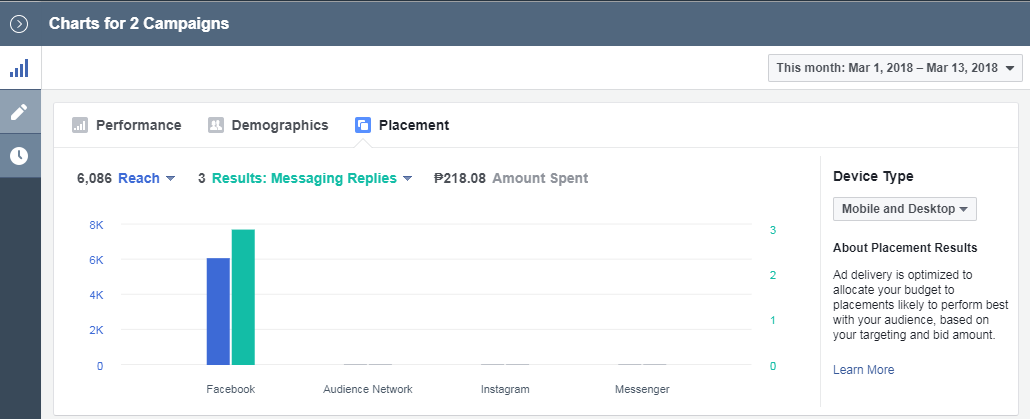Select the green Facebook results bar
This screenshot has height=419, width=1030.
pos(243,297)
